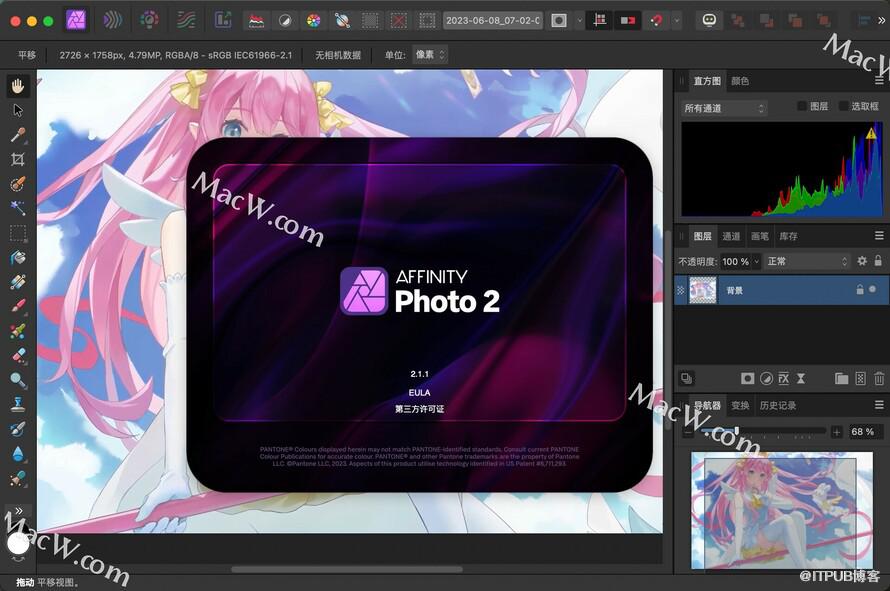Switch to the 变换 tab
Image resolution: width=890 pixels, height=591 pixels.
(x=740, y=405)
